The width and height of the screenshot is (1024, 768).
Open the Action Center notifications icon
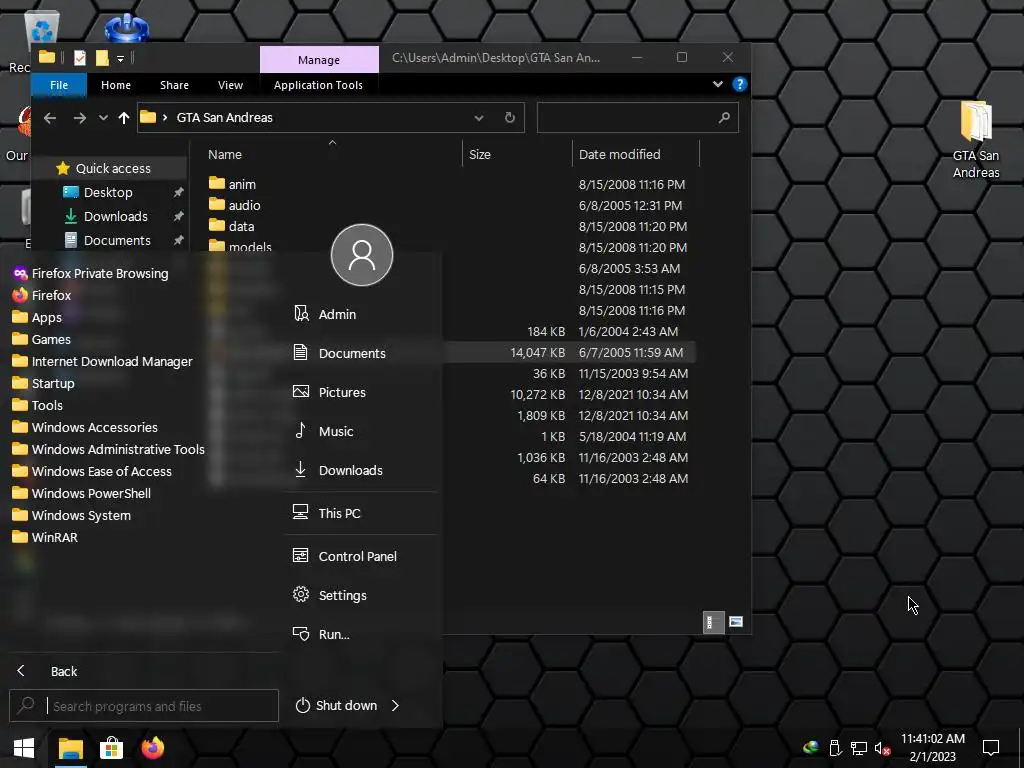coord(991,748)
